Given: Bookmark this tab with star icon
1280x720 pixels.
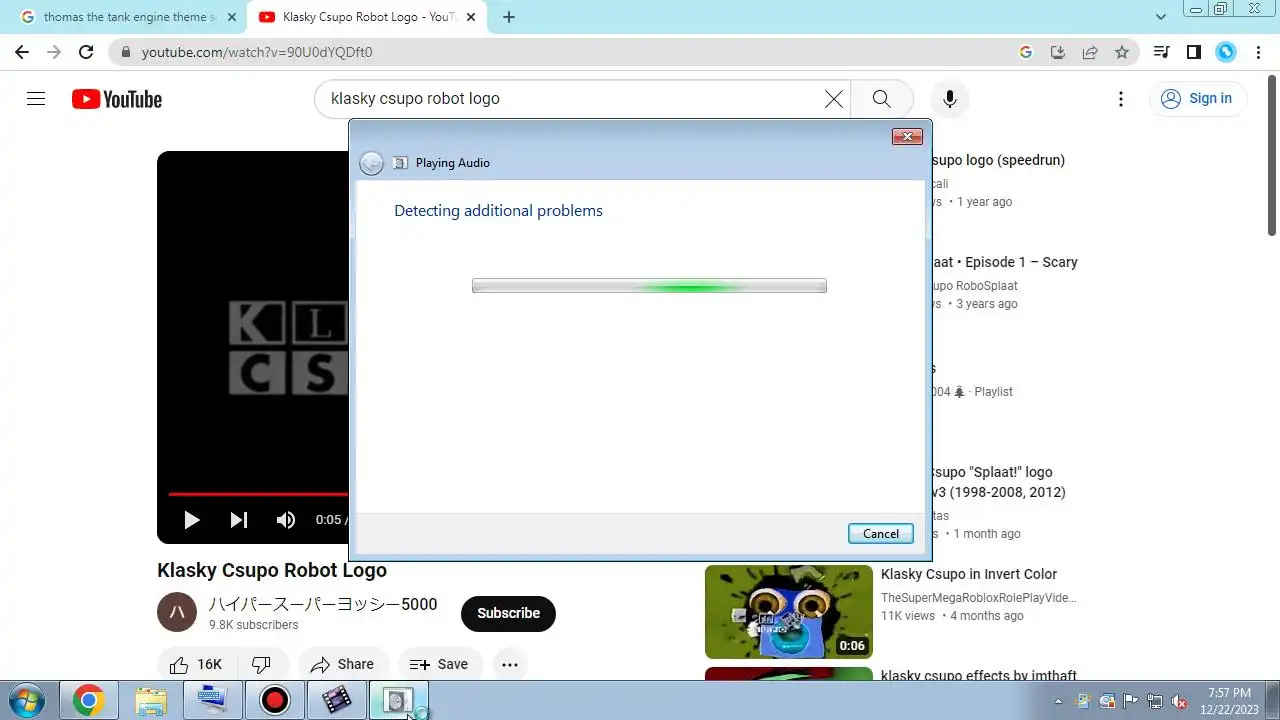Looking at the screenshot, I should point(1122,52).
